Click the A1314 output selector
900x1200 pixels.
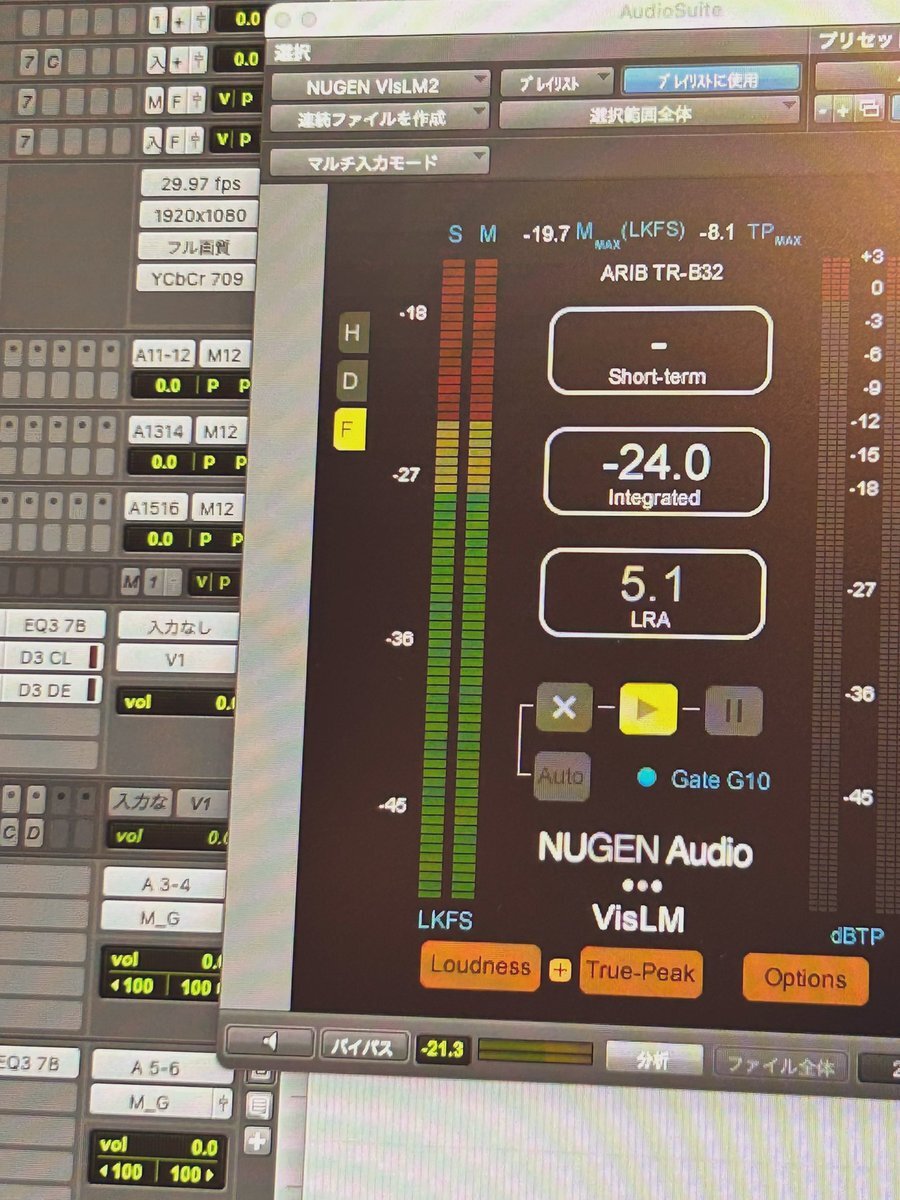point(159,432)
